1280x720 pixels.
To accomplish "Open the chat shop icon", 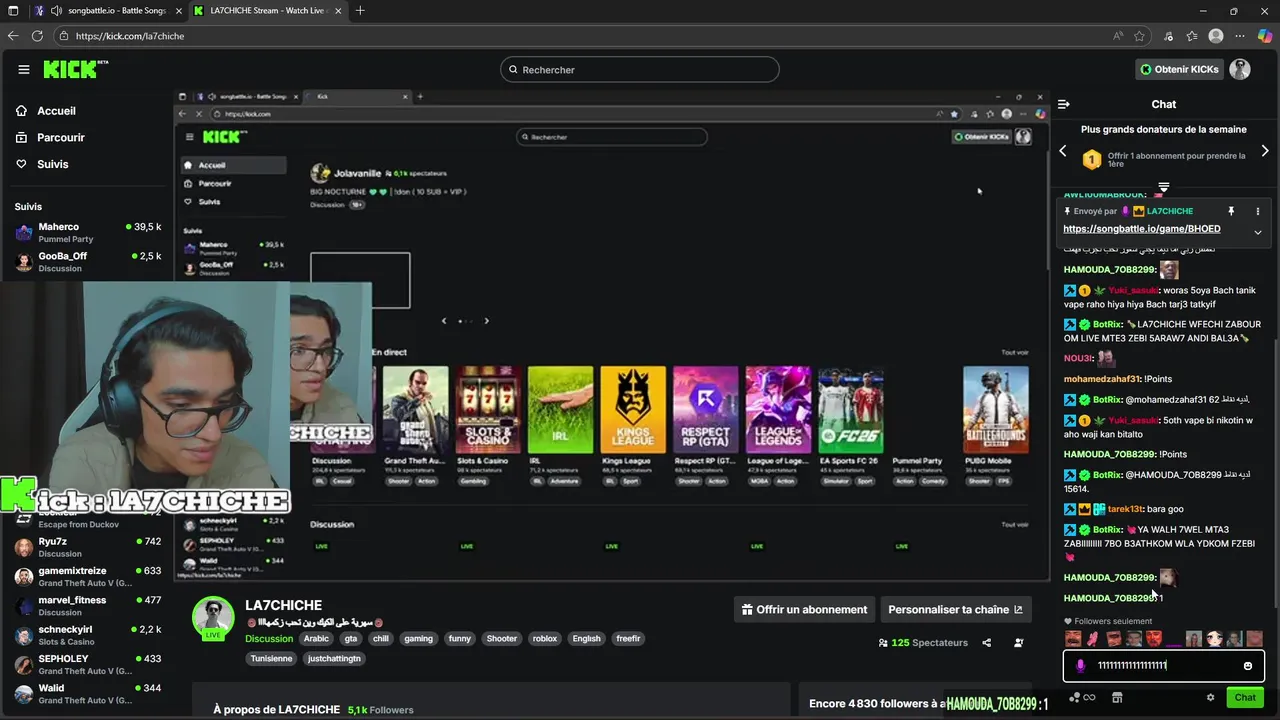I will 1117,698.
